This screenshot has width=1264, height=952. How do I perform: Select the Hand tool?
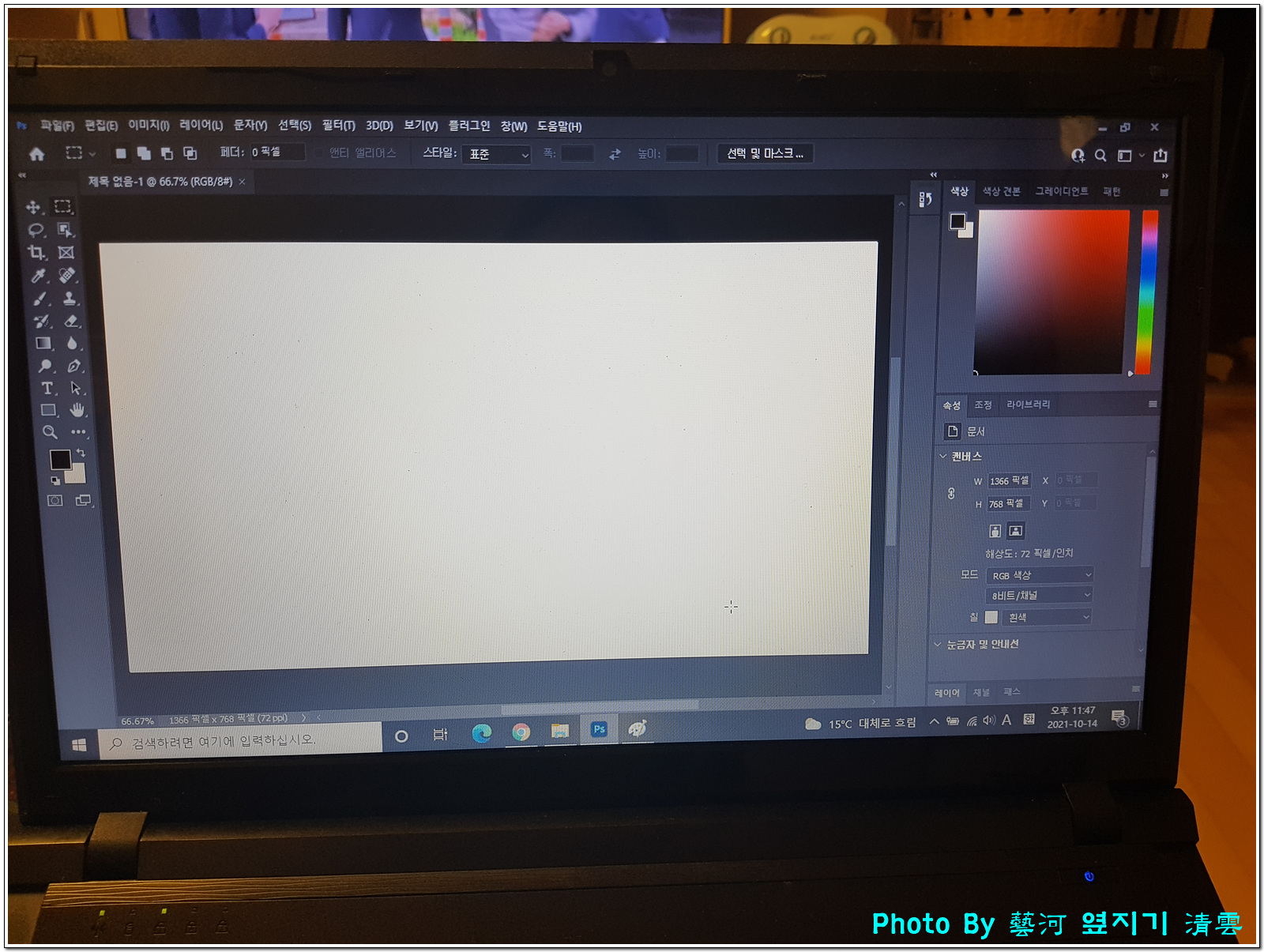click(x=77, y=410)
